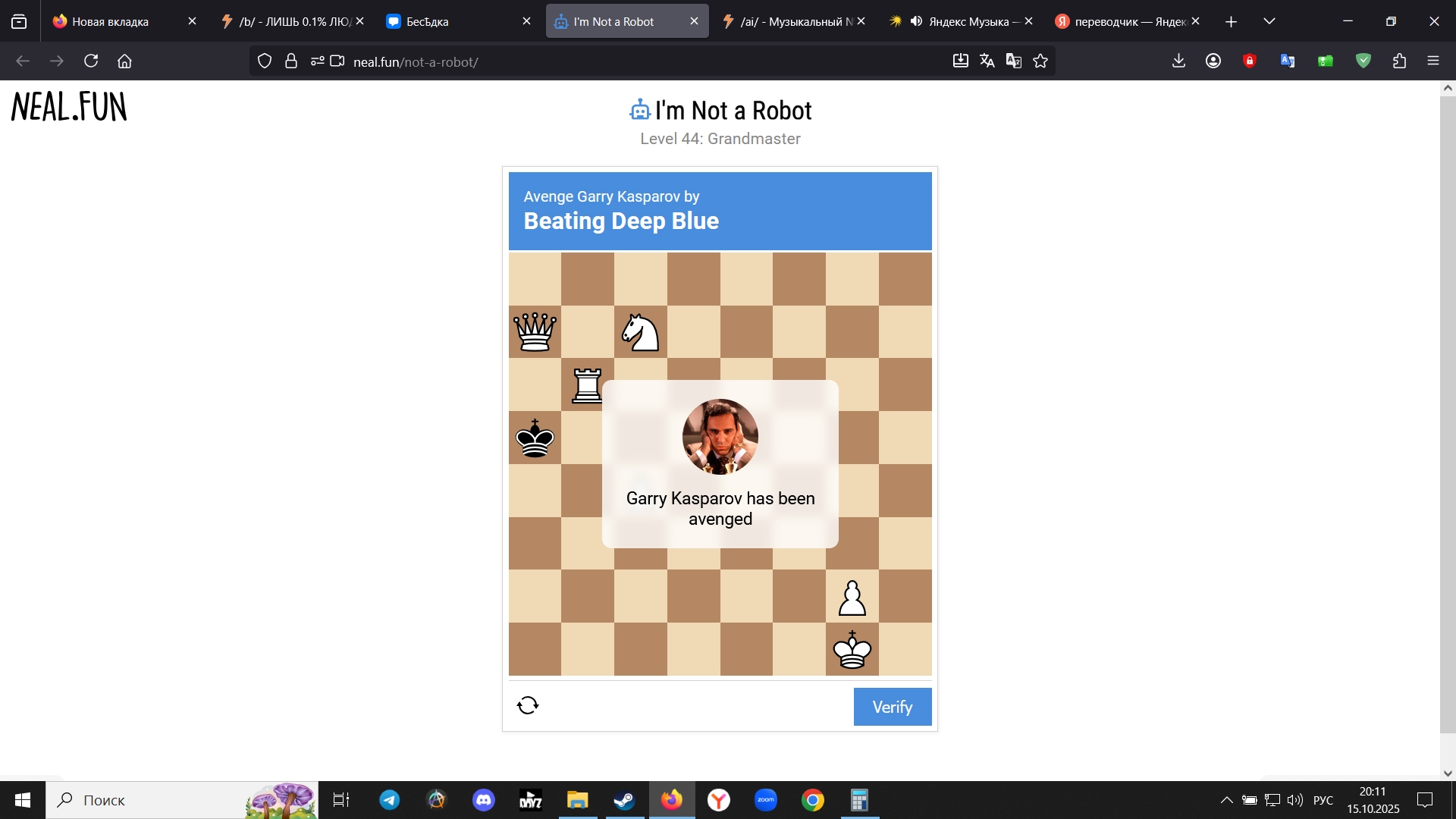Click the white king piece
Image resolution: width=1456 pixels, height=819 pixels.
852,650
